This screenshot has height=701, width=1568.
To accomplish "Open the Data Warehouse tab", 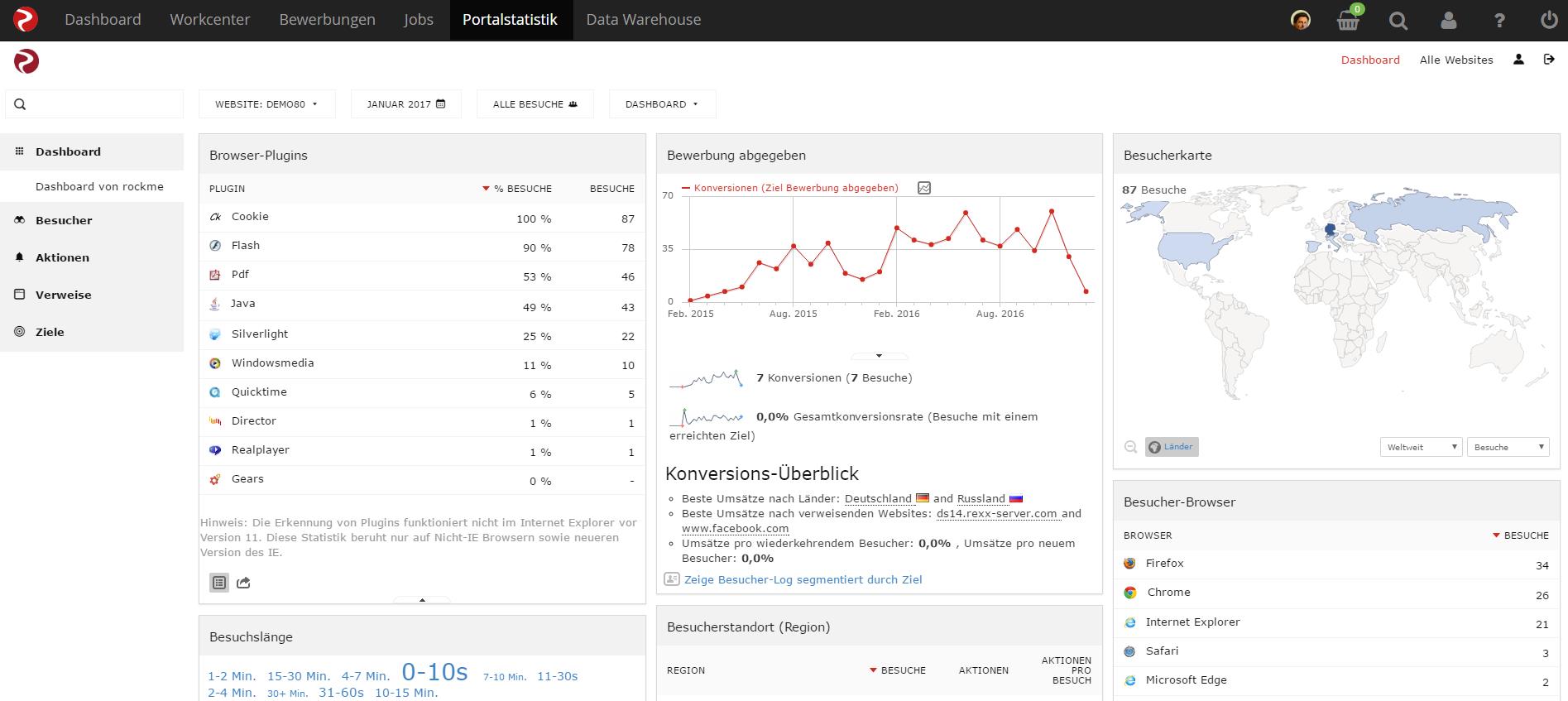I will (644, 20).
